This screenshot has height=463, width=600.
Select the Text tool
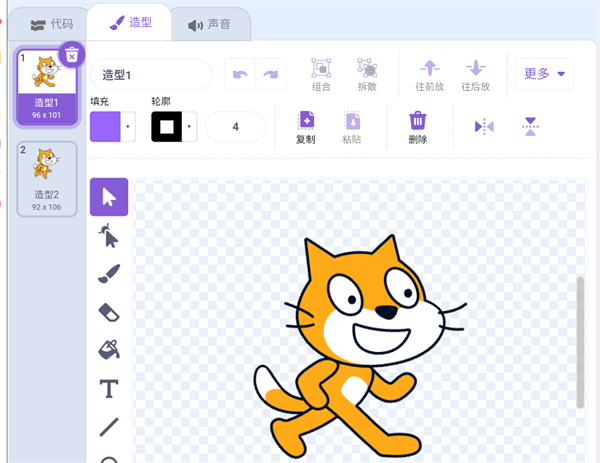click(109, 388)
